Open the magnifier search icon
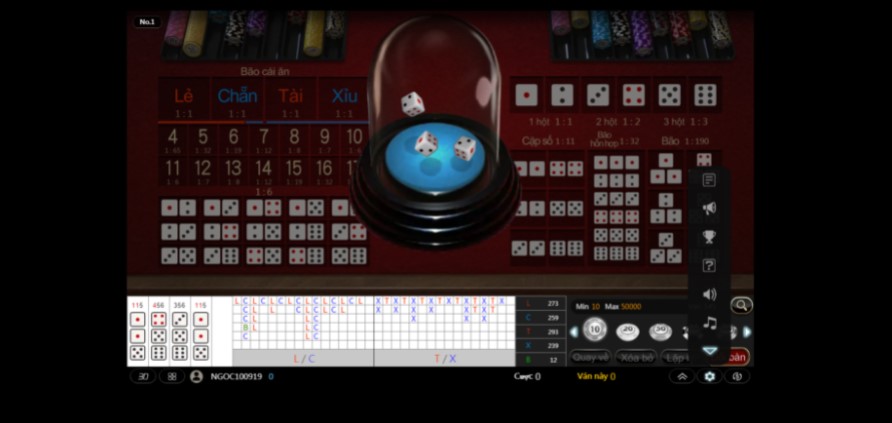 point(741,305)
